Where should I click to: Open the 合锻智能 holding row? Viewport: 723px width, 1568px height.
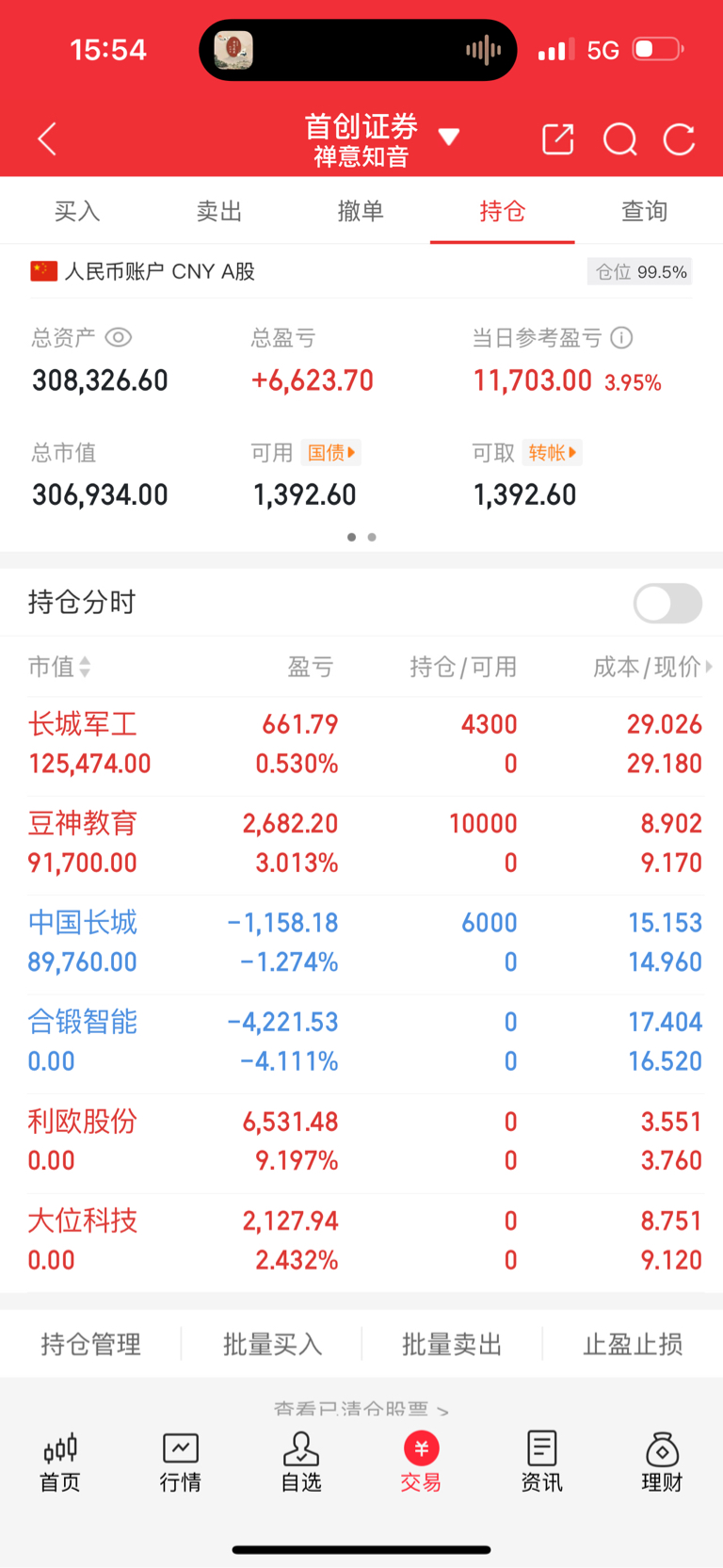pyautogui.click(x=361, y=1043)
